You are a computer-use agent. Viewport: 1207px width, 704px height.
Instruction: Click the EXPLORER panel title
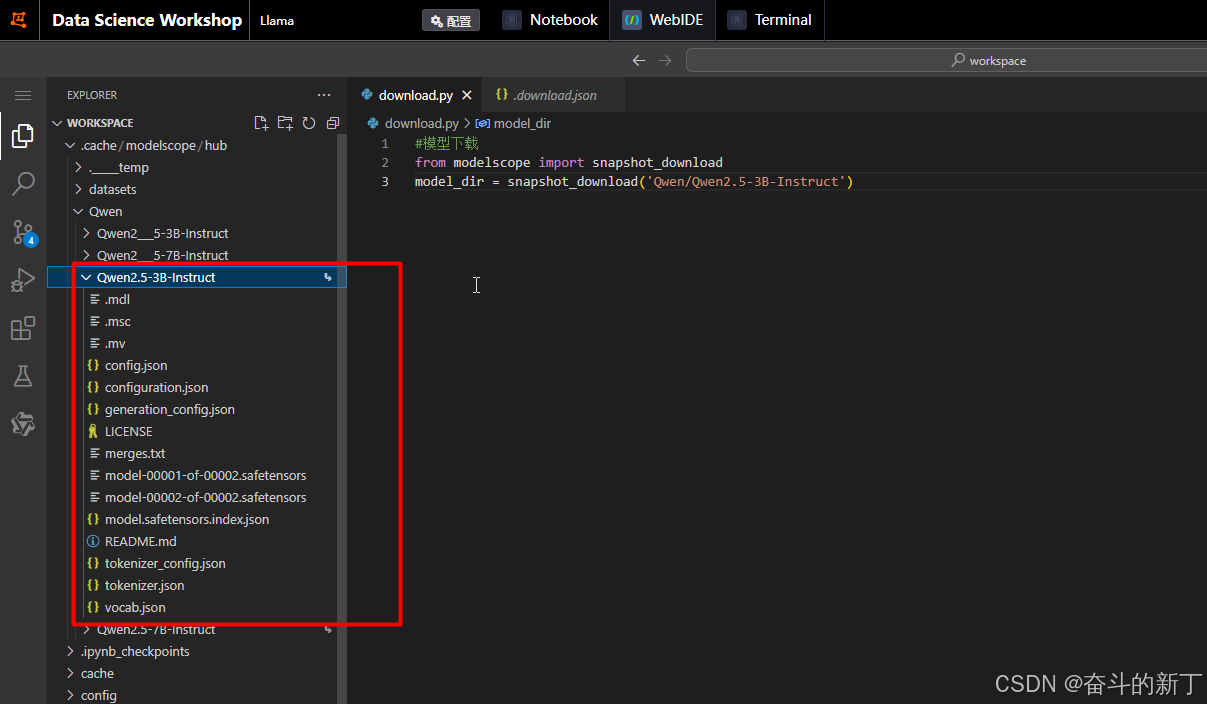click(x=92, y=95)
